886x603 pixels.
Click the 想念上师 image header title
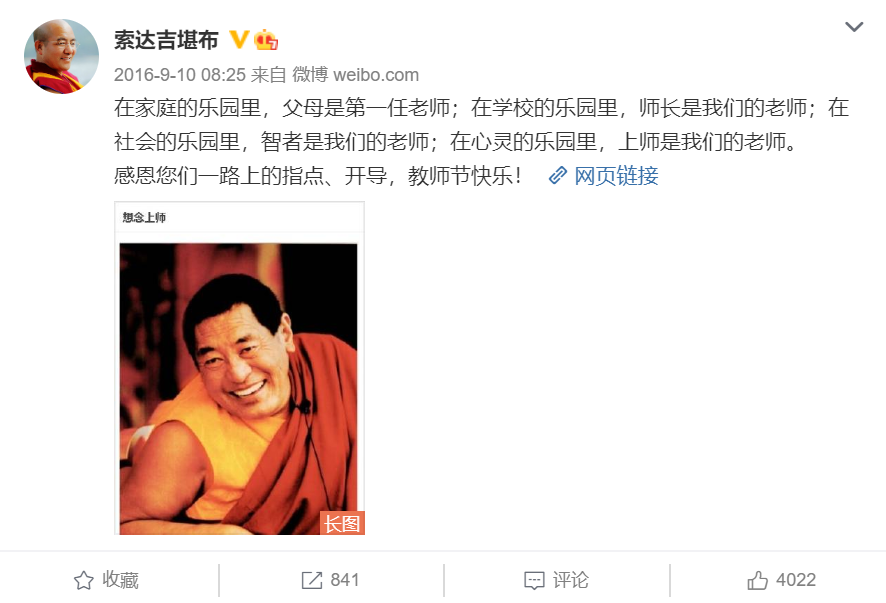[x=144, y=218]
